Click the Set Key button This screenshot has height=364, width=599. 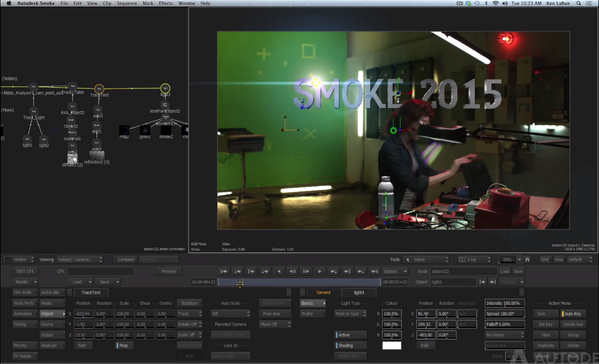[545, 324]
